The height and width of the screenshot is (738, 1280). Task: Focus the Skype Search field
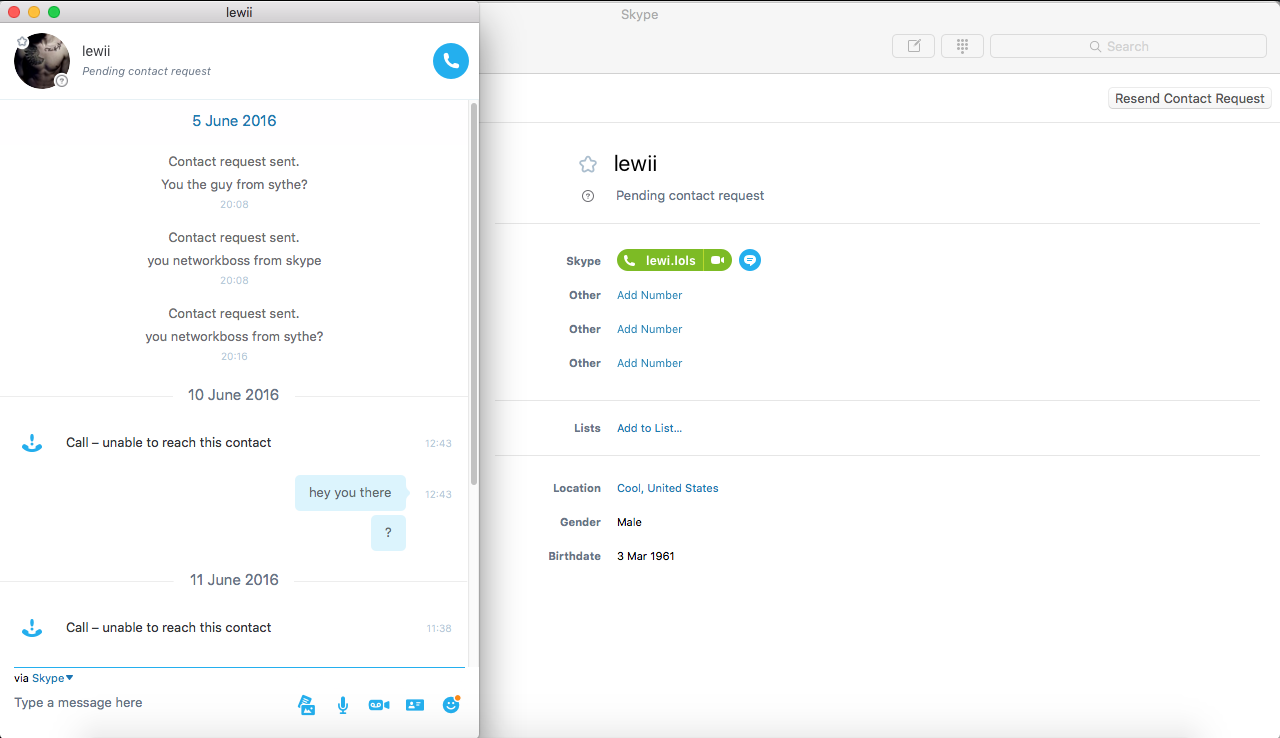click(1128, 46)
